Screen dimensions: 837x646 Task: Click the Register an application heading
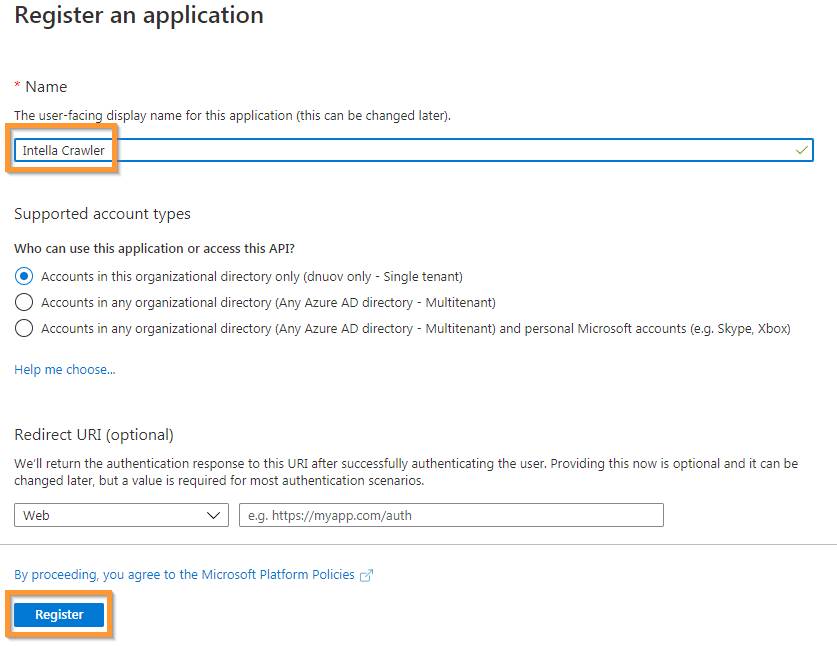[x=139, y=15]
